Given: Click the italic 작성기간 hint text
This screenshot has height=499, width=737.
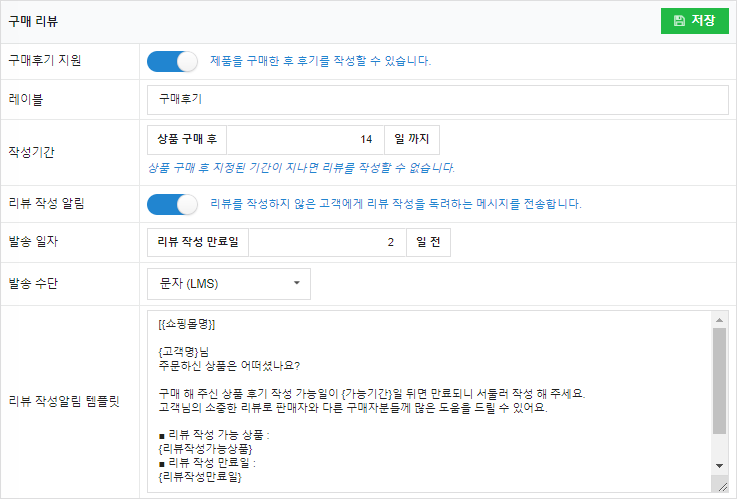Looking at the screenshot, I should 300,167.
